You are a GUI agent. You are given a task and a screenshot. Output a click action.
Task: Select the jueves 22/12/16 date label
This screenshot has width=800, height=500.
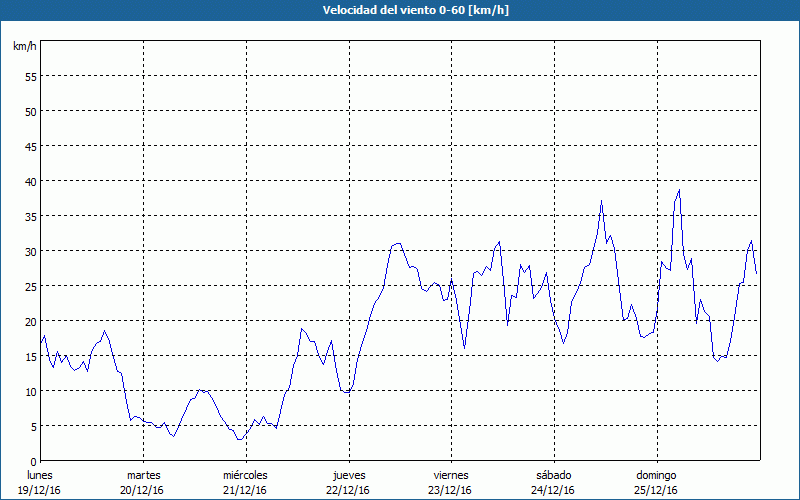click(x=348, y=482)
